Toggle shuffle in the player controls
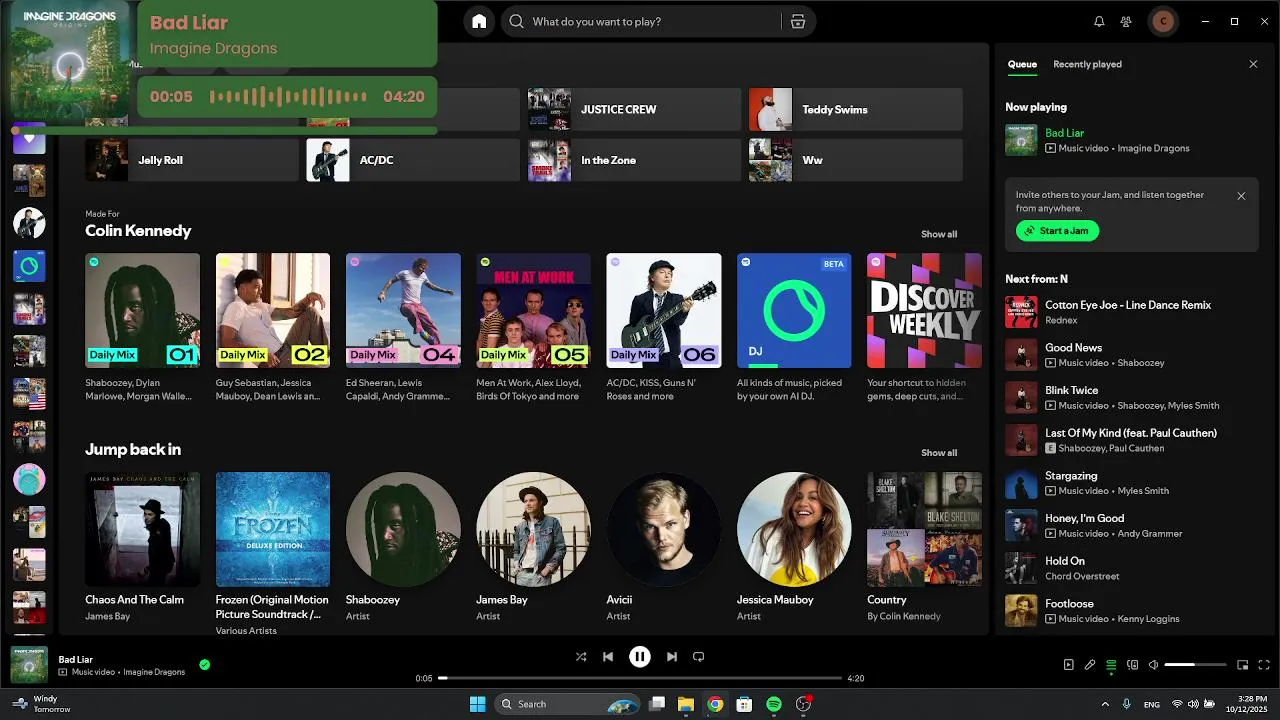This screenshot has height=720, width=1280. (x=581, y=657)
